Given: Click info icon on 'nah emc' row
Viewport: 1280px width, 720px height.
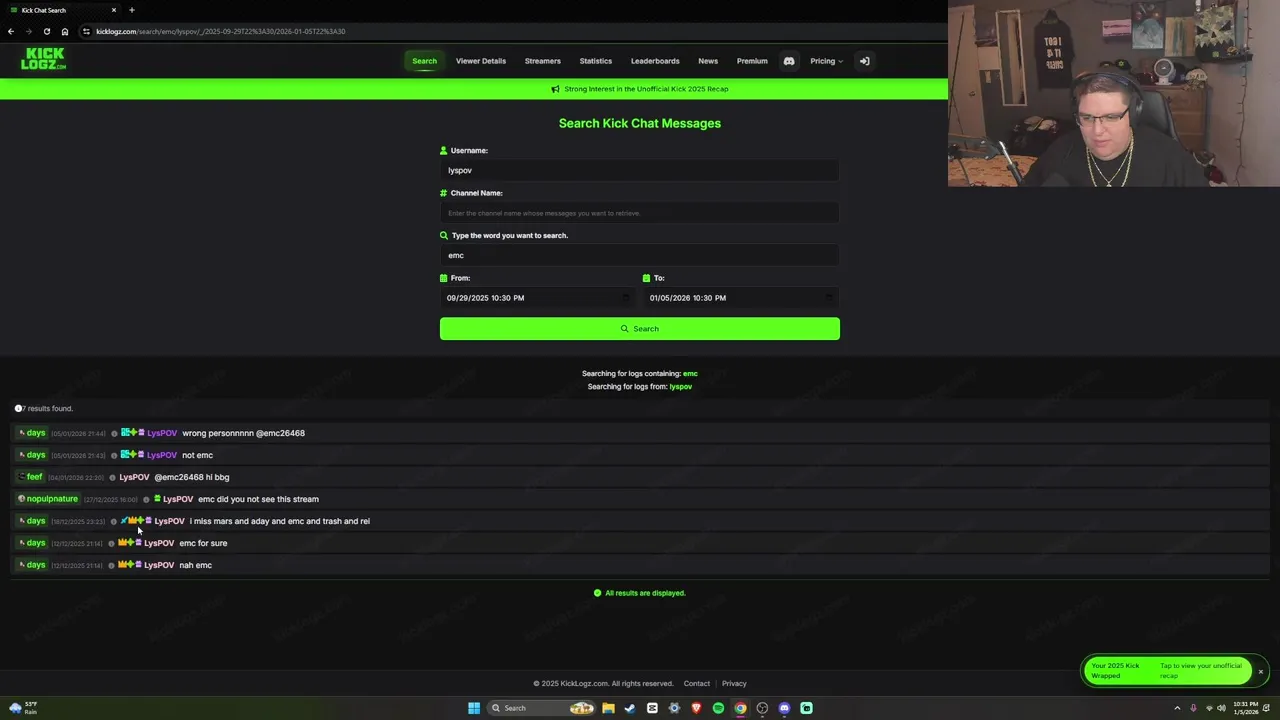Looking at the screenshot, I should coord(111,565).
